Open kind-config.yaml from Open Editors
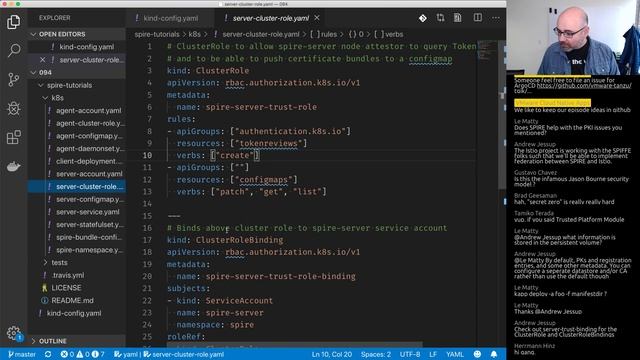640x360 pixels. click(77, 47)
